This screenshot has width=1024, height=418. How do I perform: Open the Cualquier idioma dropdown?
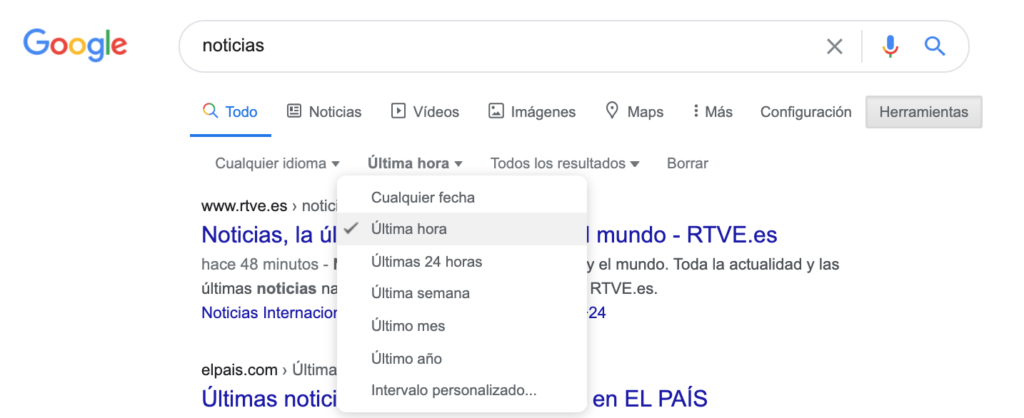[278, 163]
